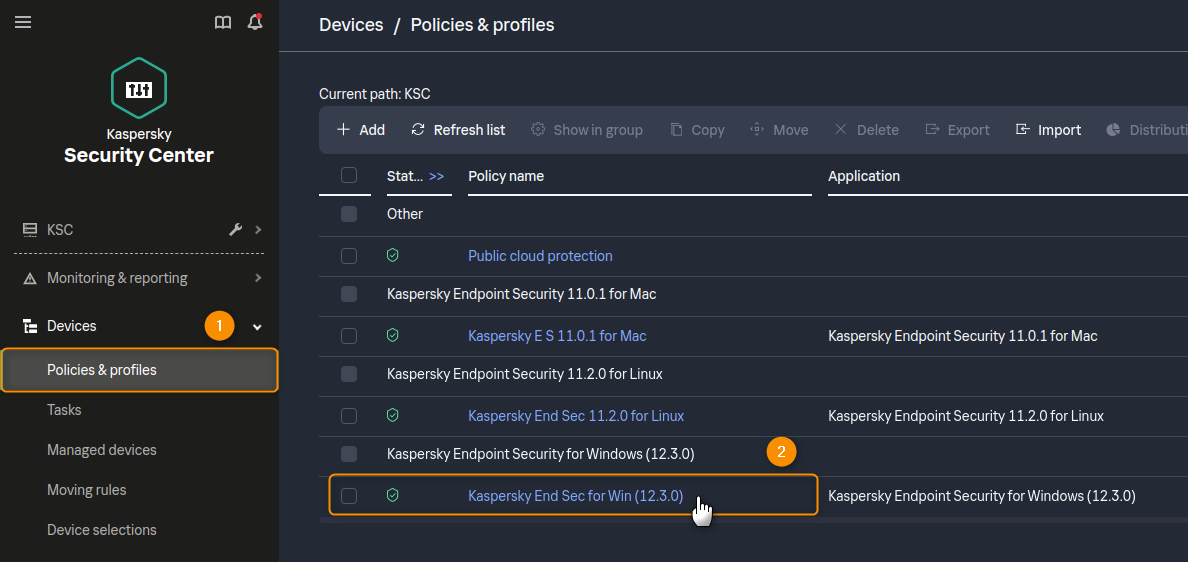The width and height of the screenshot is (1188, 562).
Task: Click the wrench icon next to KSC
Action: 236,230
